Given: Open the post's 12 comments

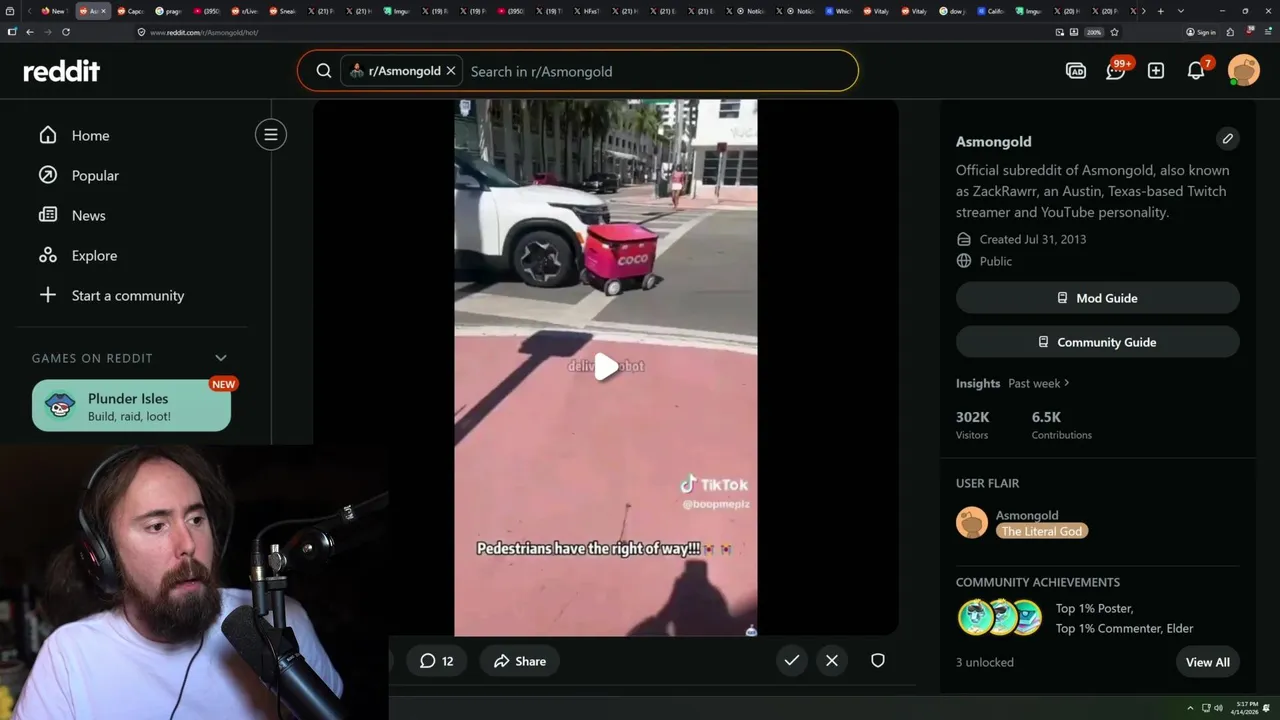Looking at the screenshot, I should click(x=436, y=661).
